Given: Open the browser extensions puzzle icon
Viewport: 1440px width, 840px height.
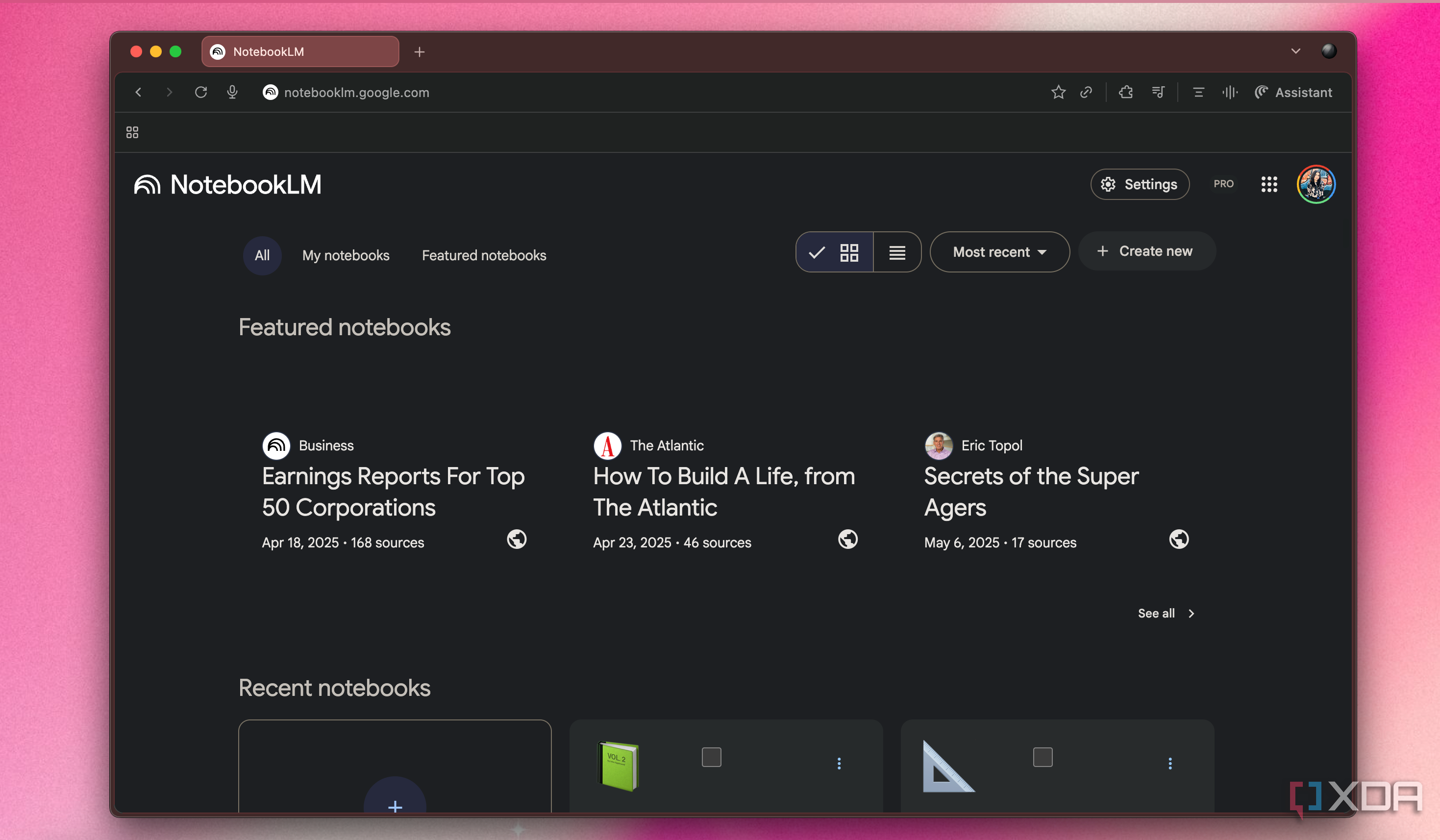Looking at the screenshot, I should pos(1126,92).
